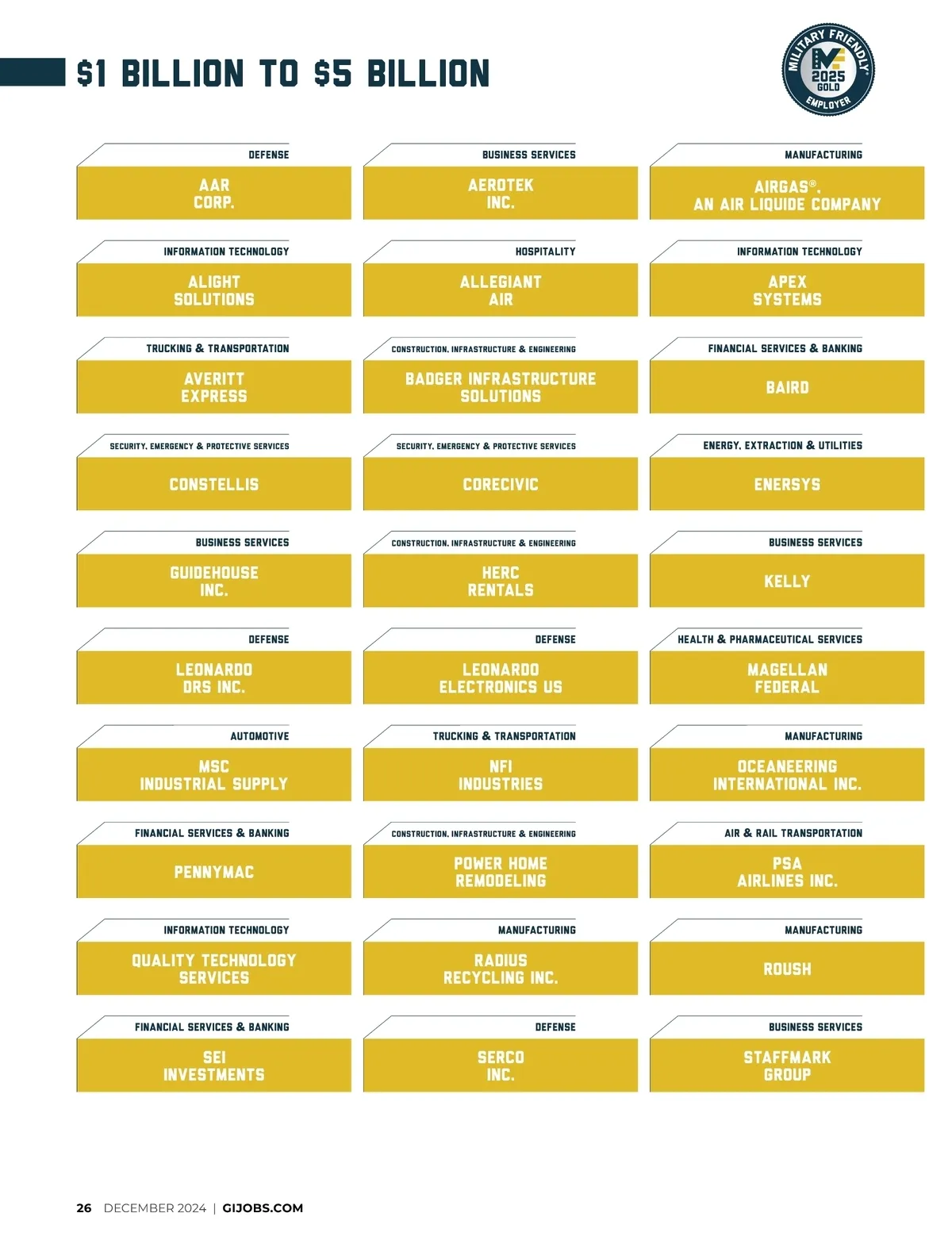Click the Magellan Federal tile

pos(787,678)
